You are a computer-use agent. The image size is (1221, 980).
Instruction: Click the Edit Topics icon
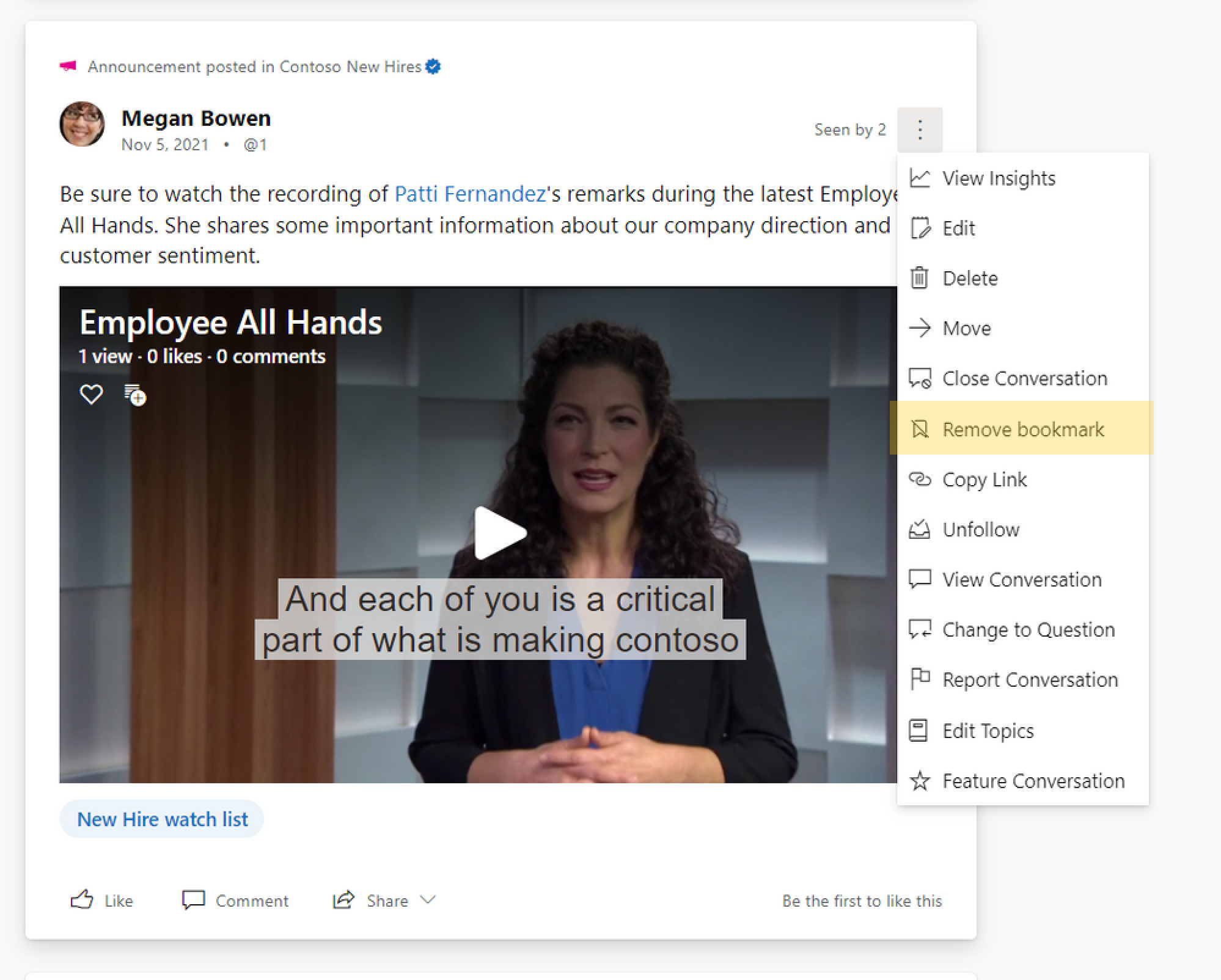tap(919, 730)
